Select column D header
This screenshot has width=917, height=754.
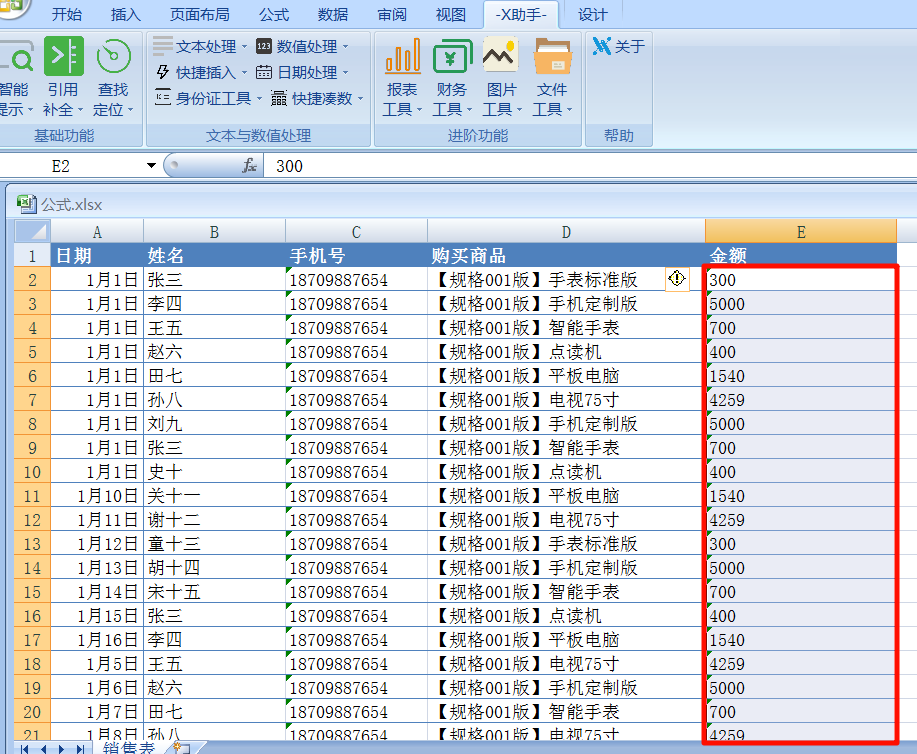566,232
